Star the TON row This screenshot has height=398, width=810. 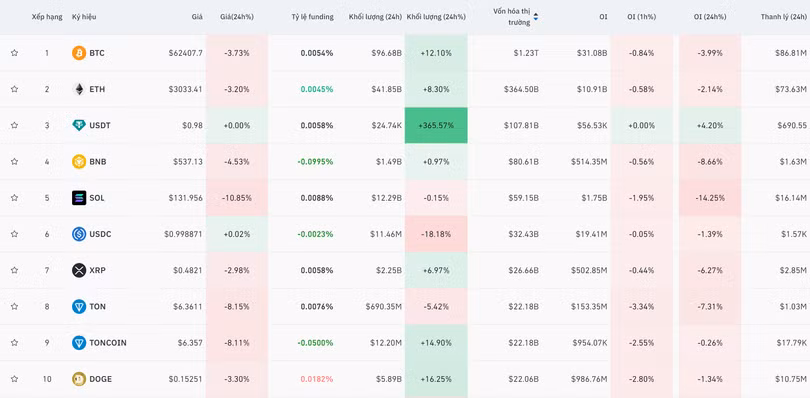pyautogui.click(x=14, y=306)
